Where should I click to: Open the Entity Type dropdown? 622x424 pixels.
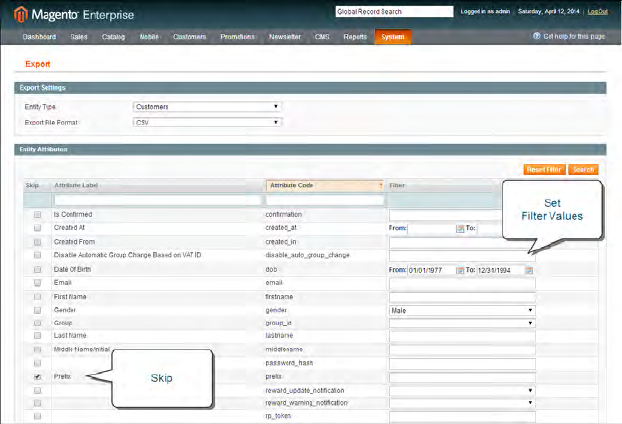(207, 107)
